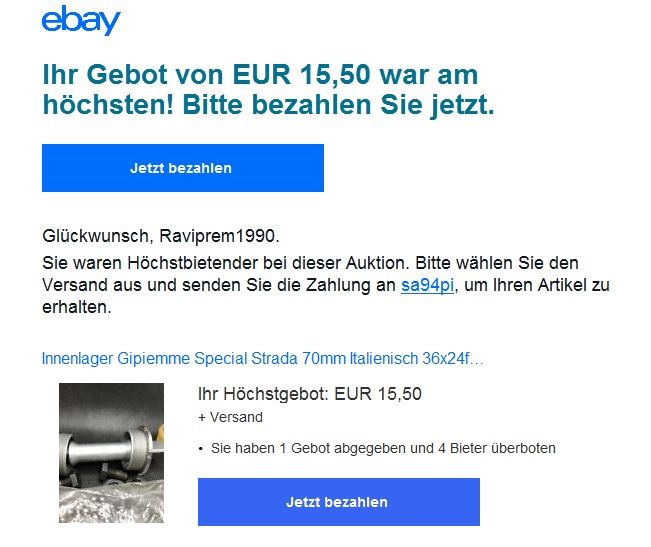Click the bottom bracket item photo thumbnail
The image size is (651, 547).
[111, 453]
